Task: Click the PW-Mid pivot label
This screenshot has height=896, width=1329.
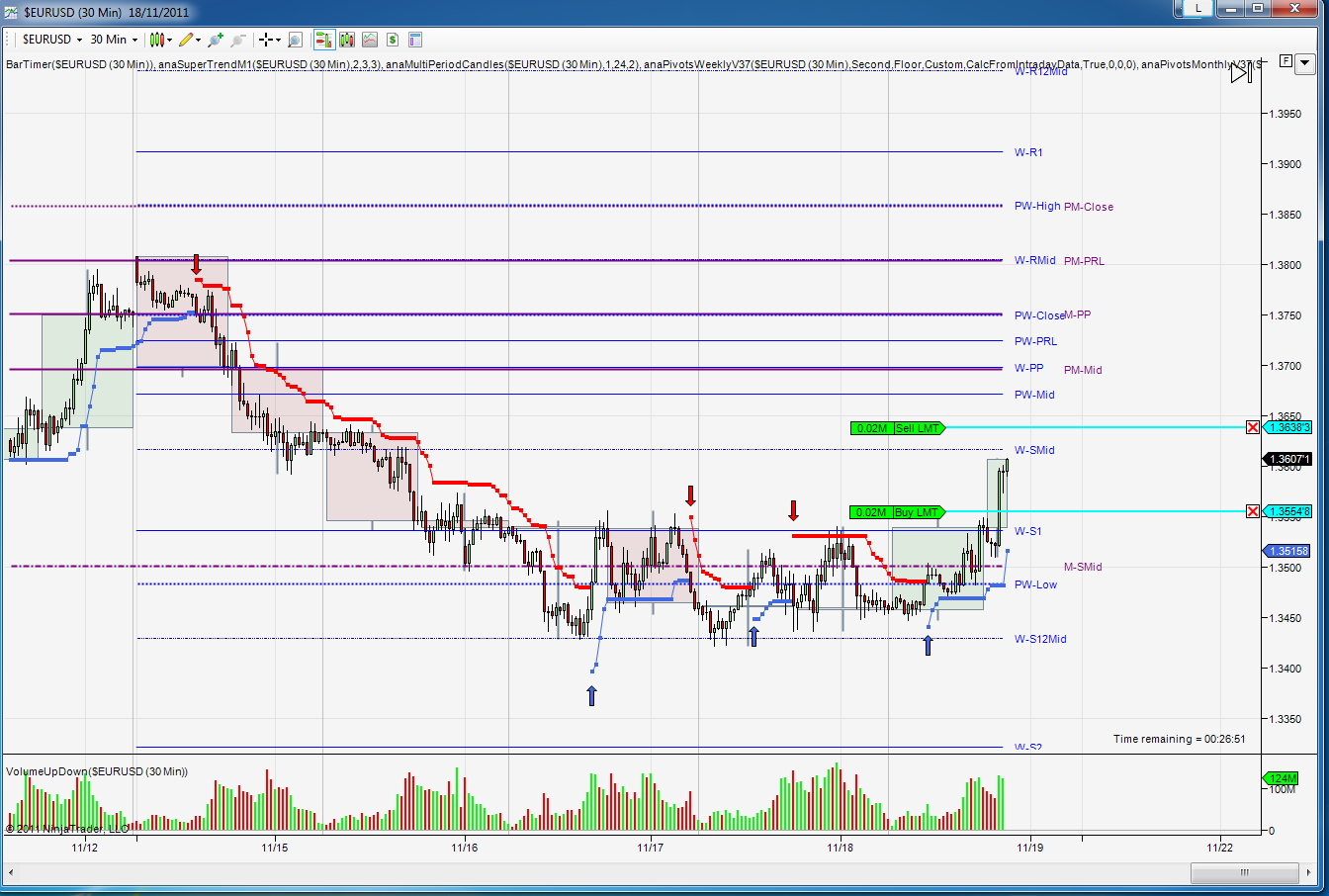Action: tap(1034, 395)
